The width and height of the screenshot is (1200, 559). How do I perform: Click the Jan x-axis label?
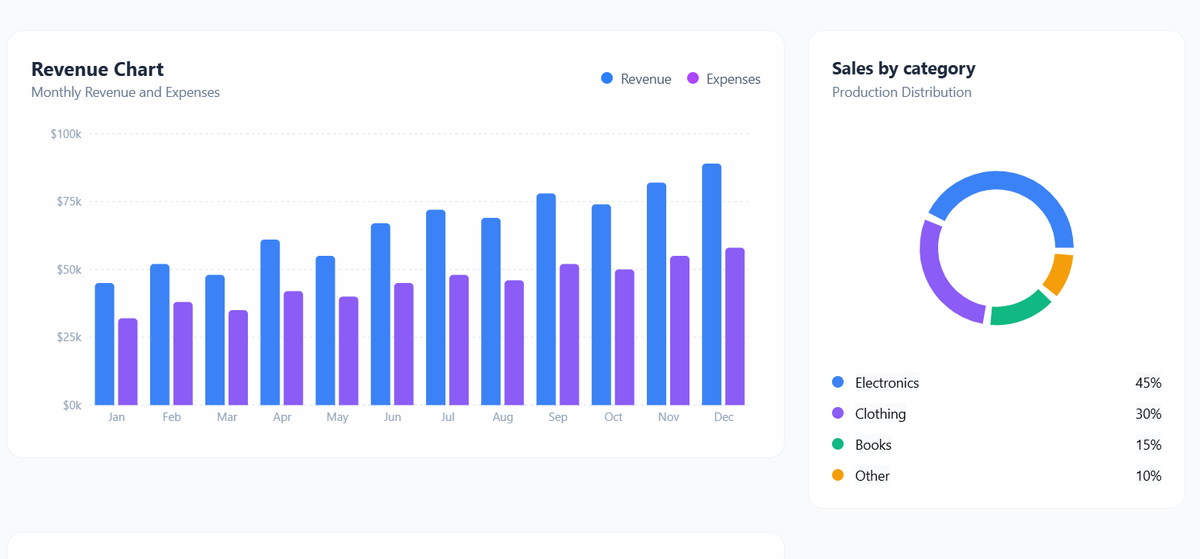[x=117, y=417]
